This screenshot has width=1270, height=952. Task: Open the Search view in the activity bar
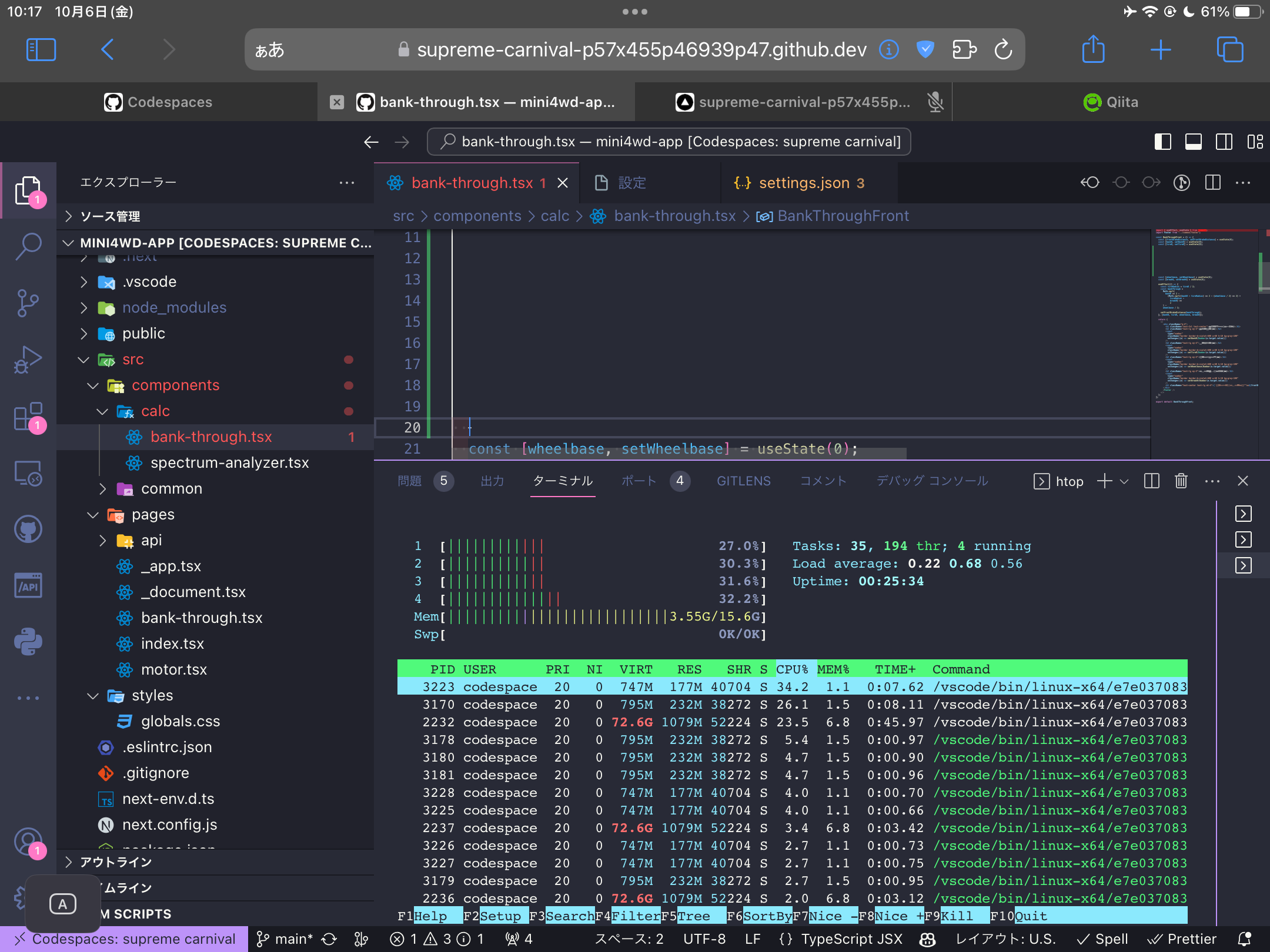click(28, 246)
